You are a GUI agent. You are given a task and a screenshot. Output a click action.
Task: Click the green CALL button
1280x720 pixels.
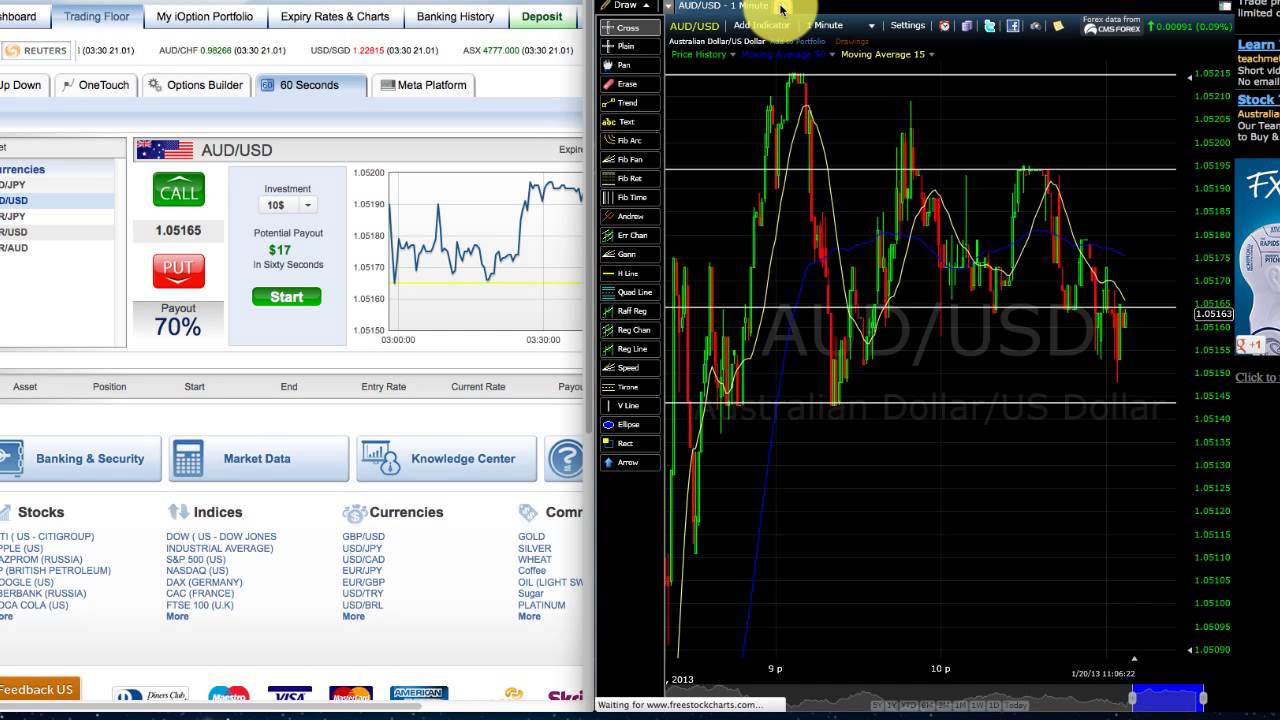pos(179,190)
